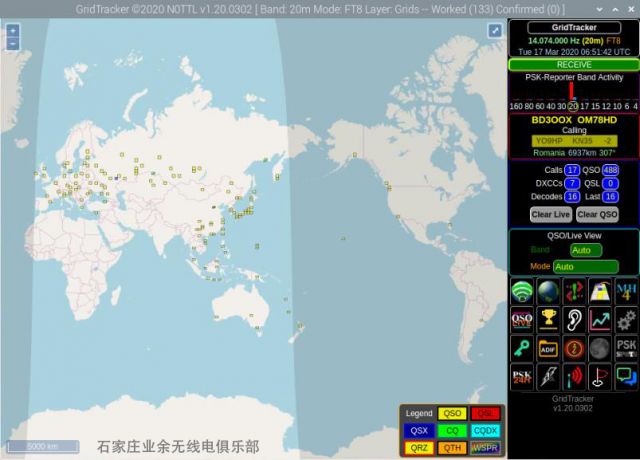This screenshot has width=640, height=460.
Task: Click the BD3OOX OM78HD callsign text
Action: click(574, 120)
